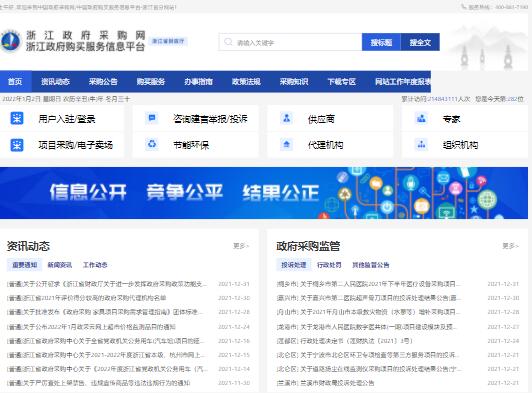Click the 节能环保 recycle icon
This screenshot has height=393, width=532.
[152, 144]
